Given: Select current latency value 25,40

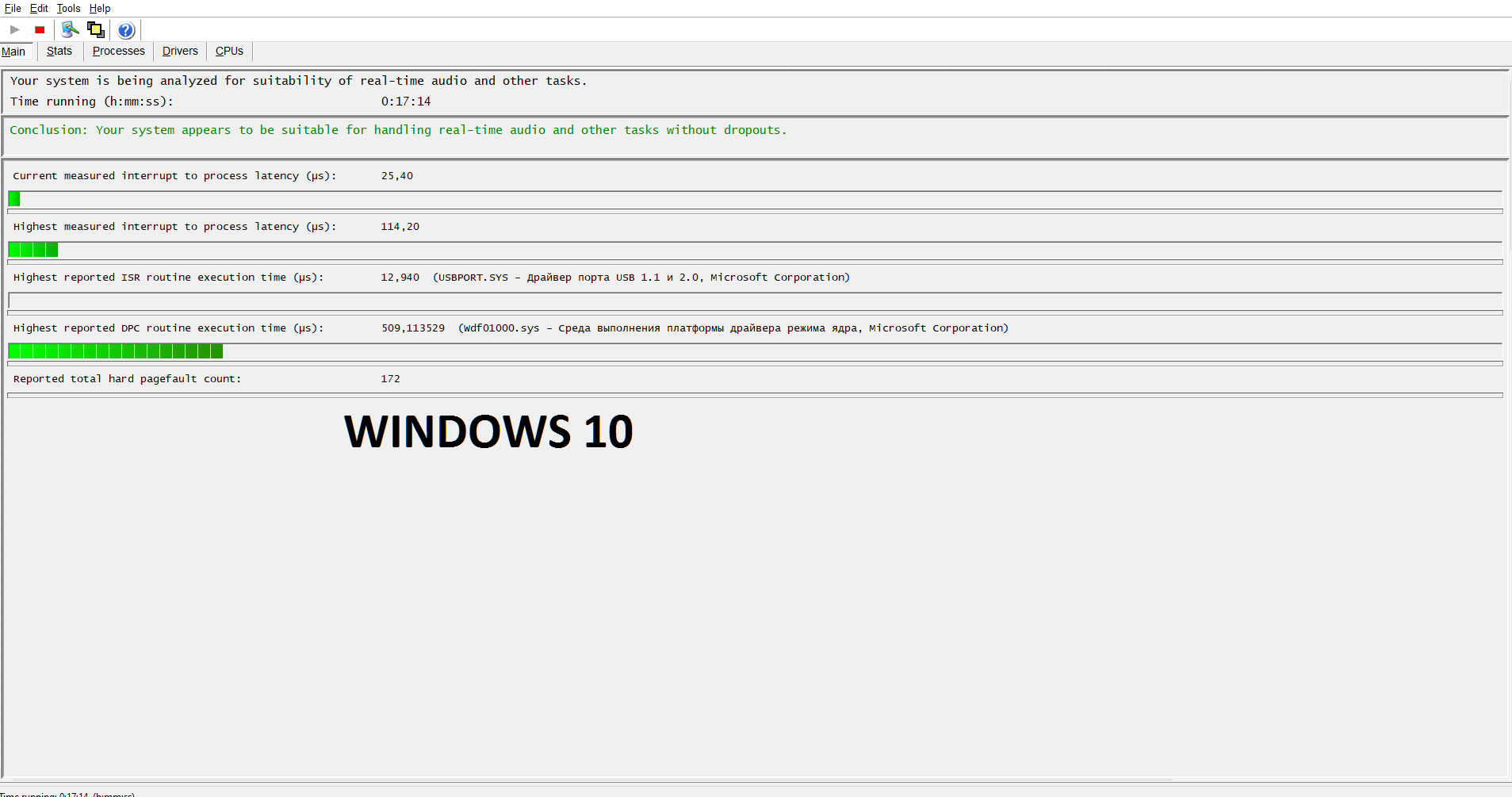Looking at the screenshot, I should click(x=397, y=176).
